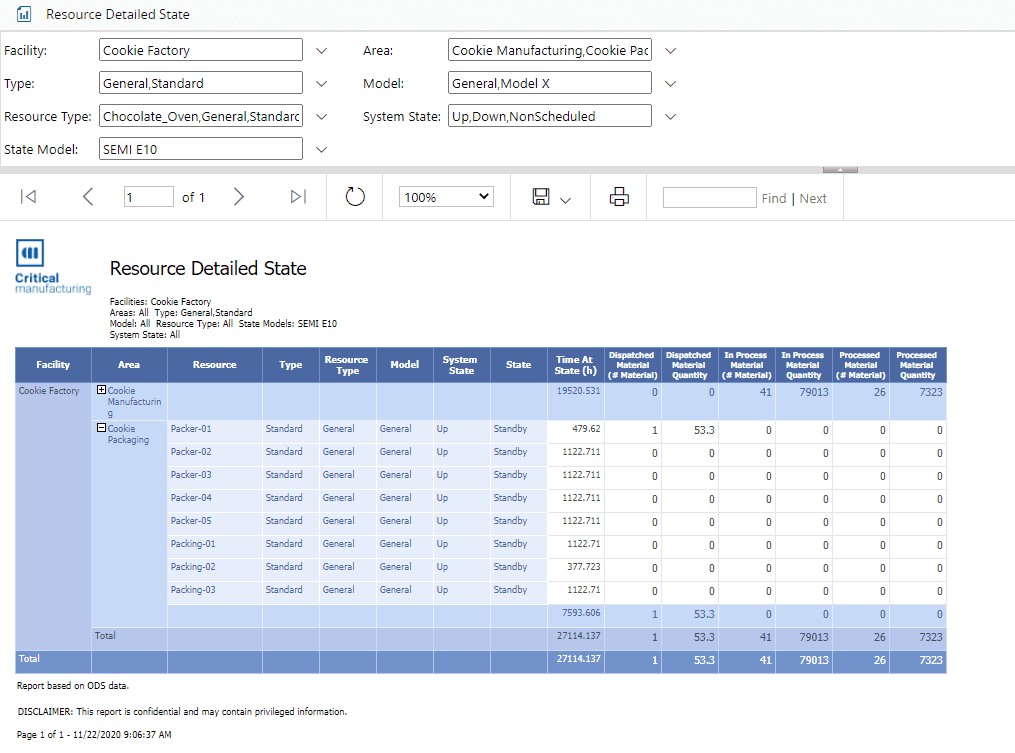Open the Area dropdown chevron
Screen dimensions: 1015x753
pyautogui.click(x=671, y=50)
